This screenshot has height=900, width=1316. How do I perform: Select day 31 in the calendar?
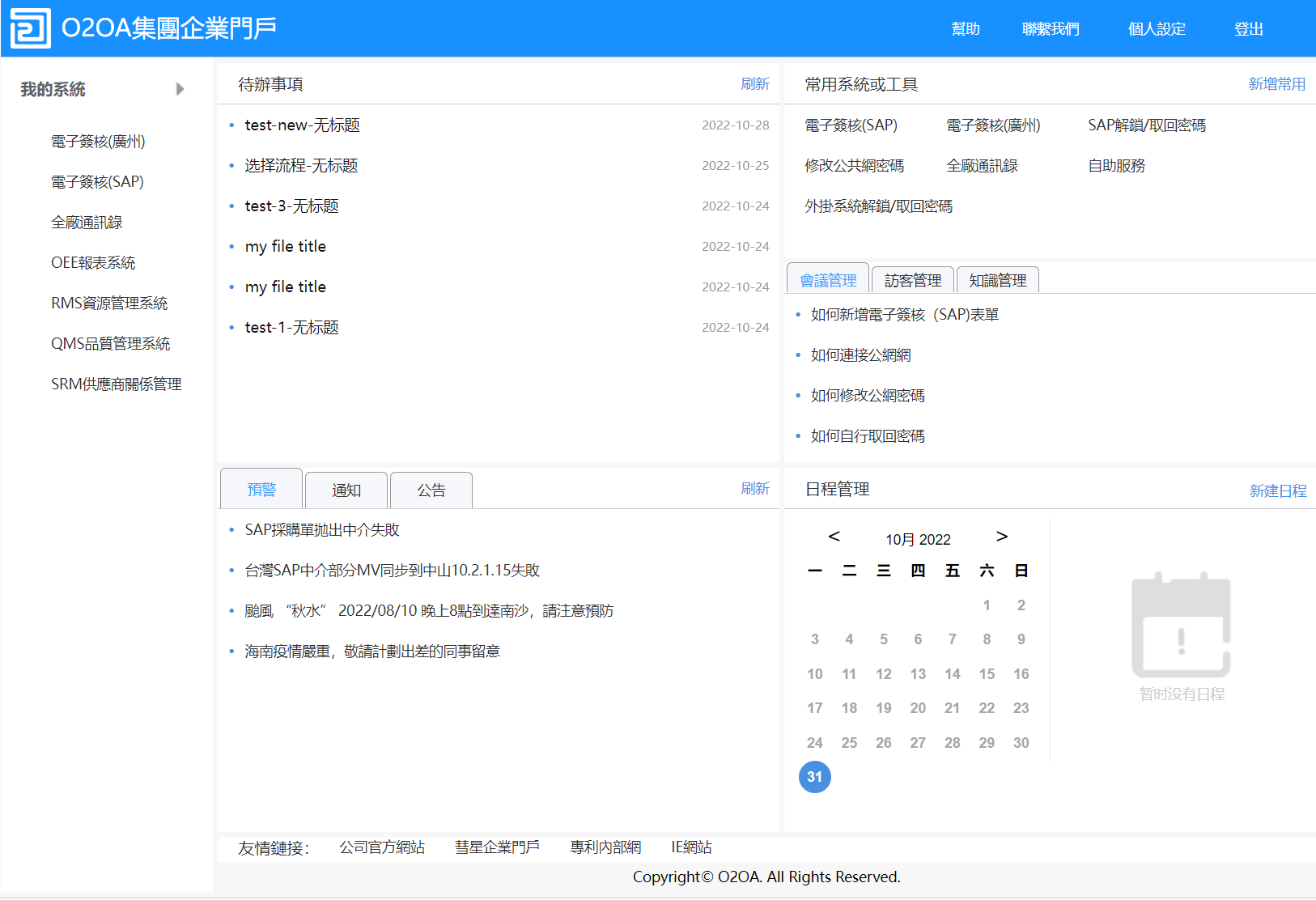(814, 777)
